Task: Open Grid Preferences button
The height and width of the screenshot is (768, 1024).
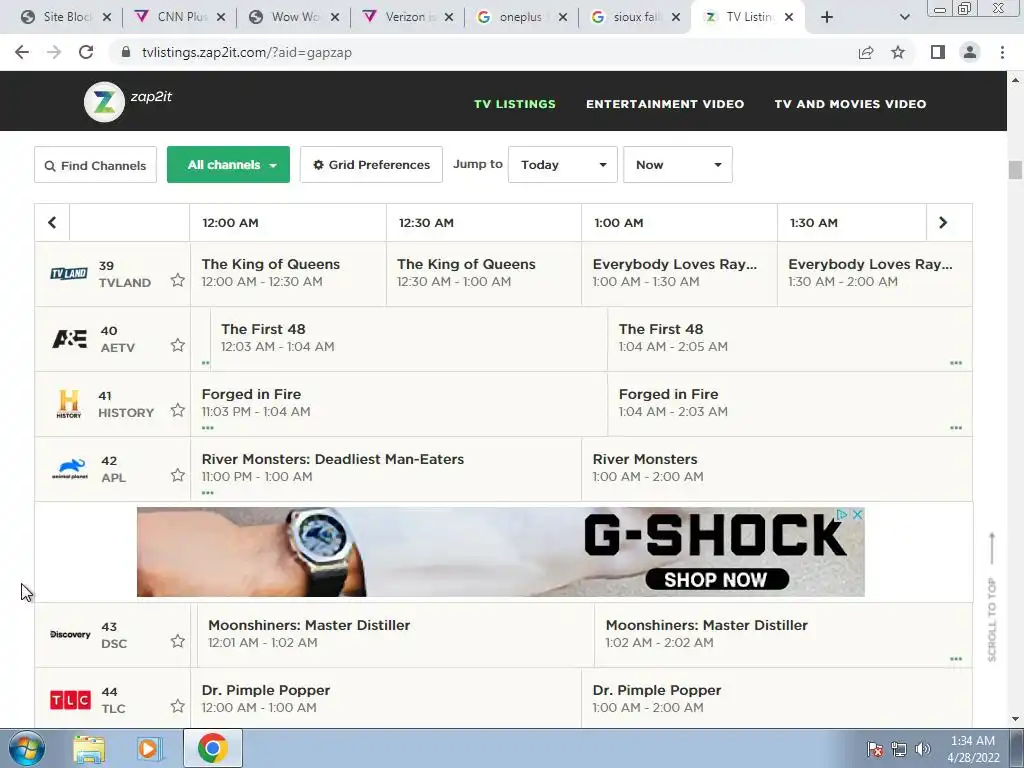Action: (x=371, y=165)
